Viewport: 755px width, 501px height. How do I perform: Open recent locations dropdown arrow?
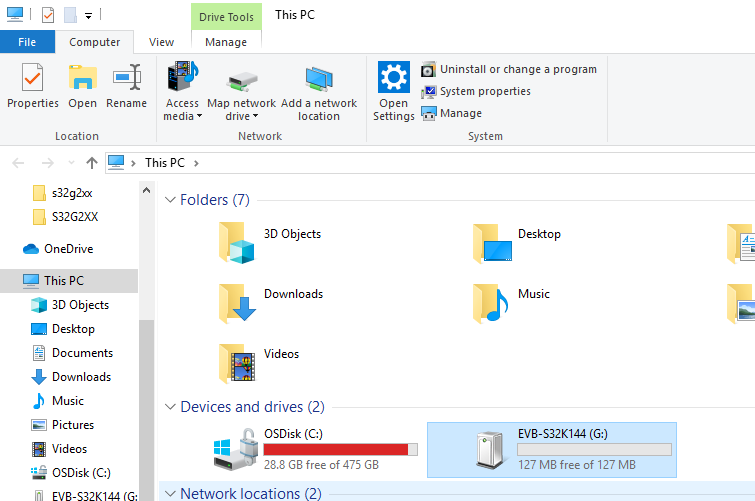pos(71,163)
